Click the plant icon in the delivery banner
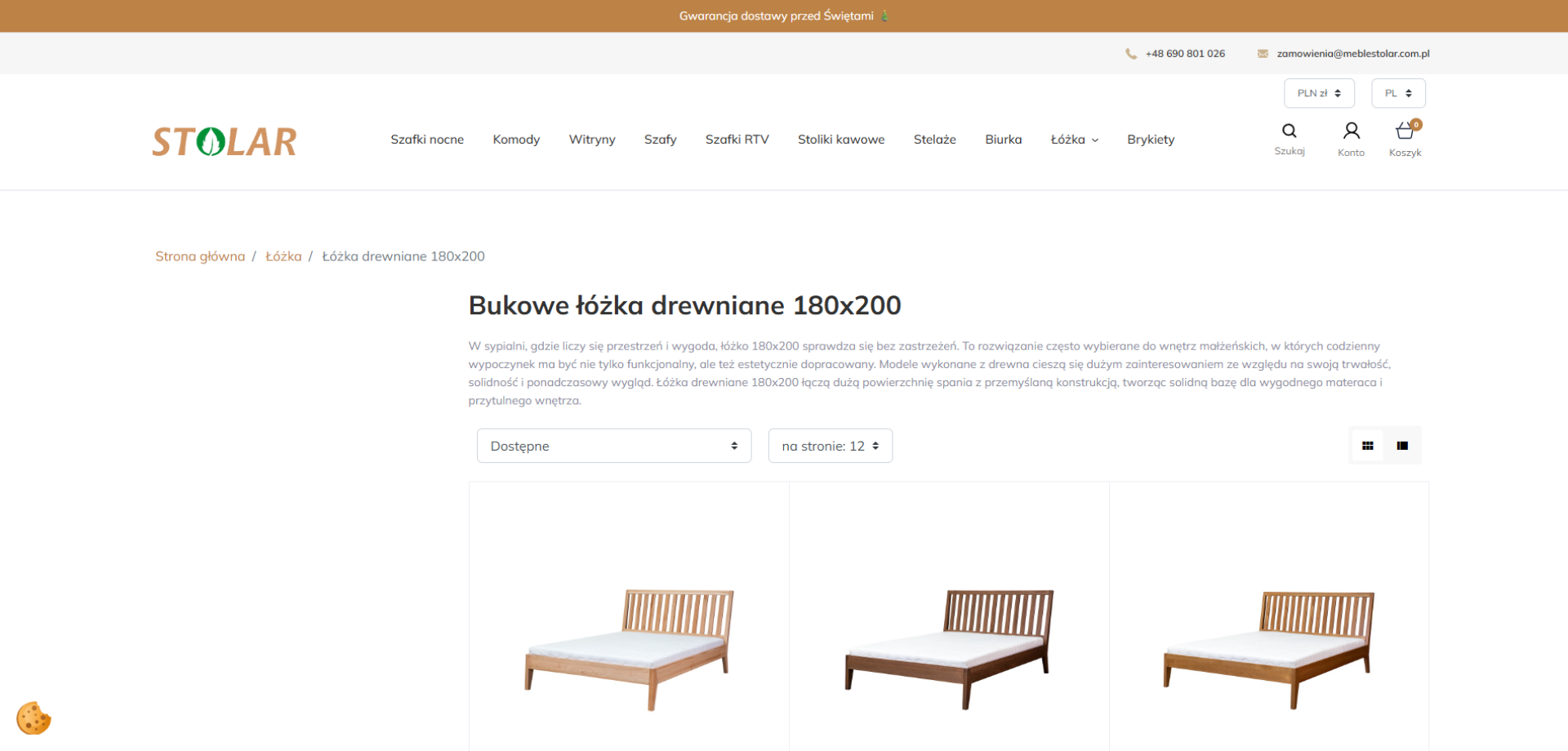The image size is (1568, 751). pyautogui.click(x=885, y=15)
